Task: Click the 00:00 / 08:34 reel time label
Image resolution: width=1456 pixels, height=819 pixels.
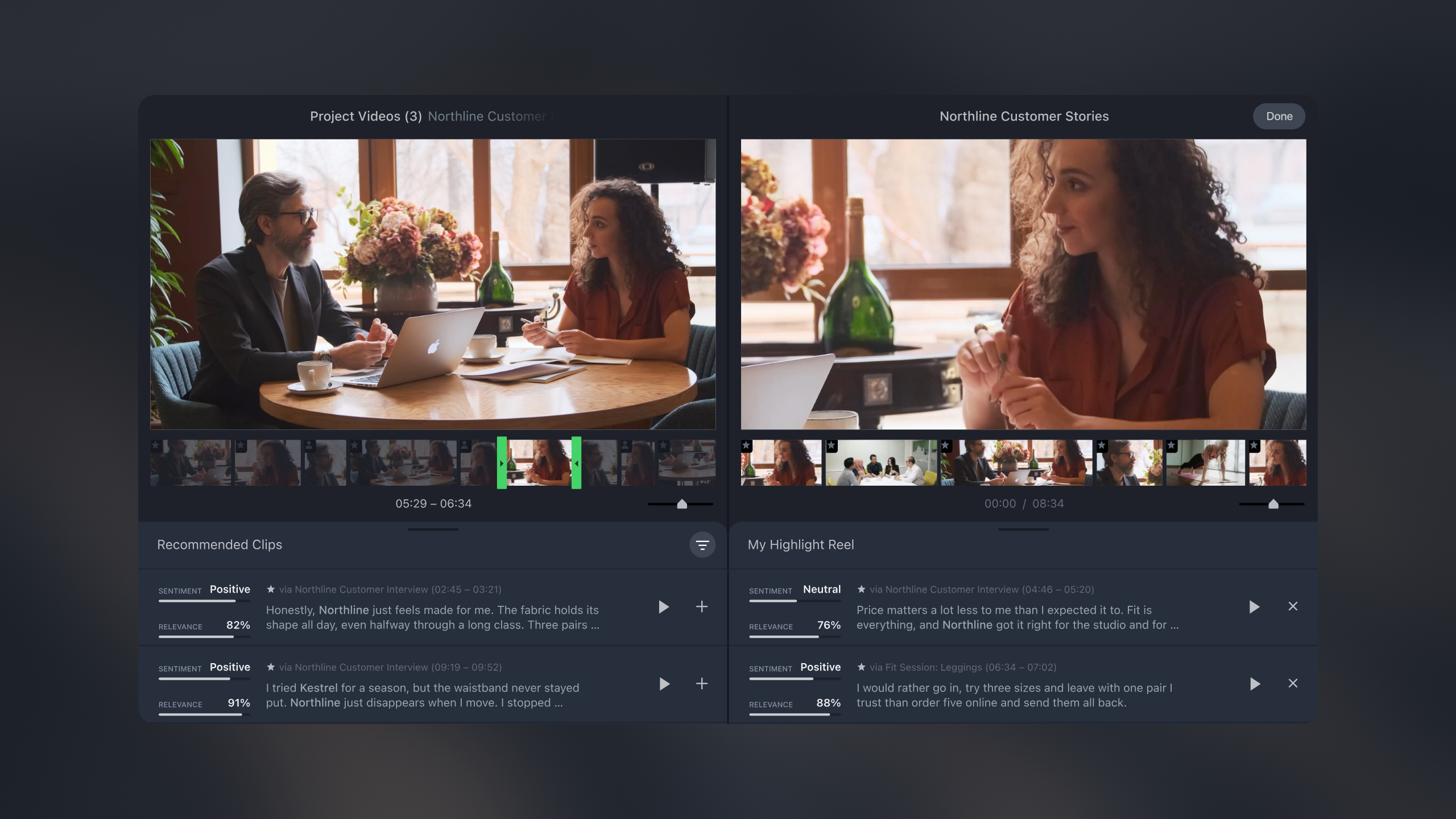Action: (1024, 503)
